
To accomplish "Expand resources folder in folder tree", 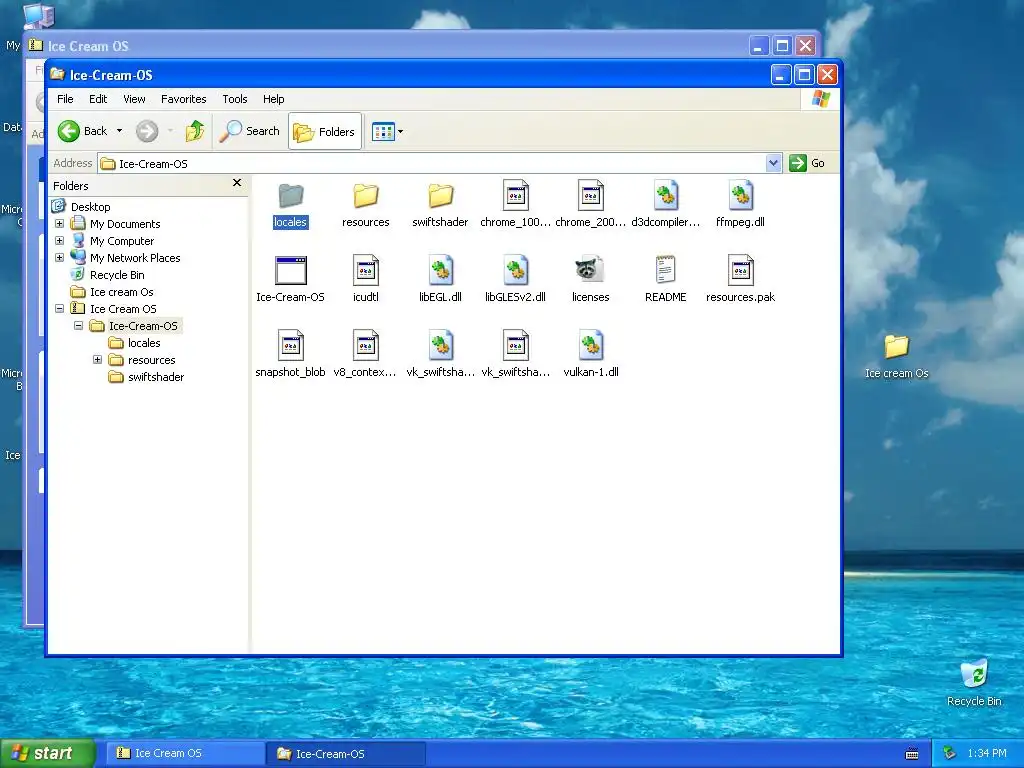I will point(97,360).
